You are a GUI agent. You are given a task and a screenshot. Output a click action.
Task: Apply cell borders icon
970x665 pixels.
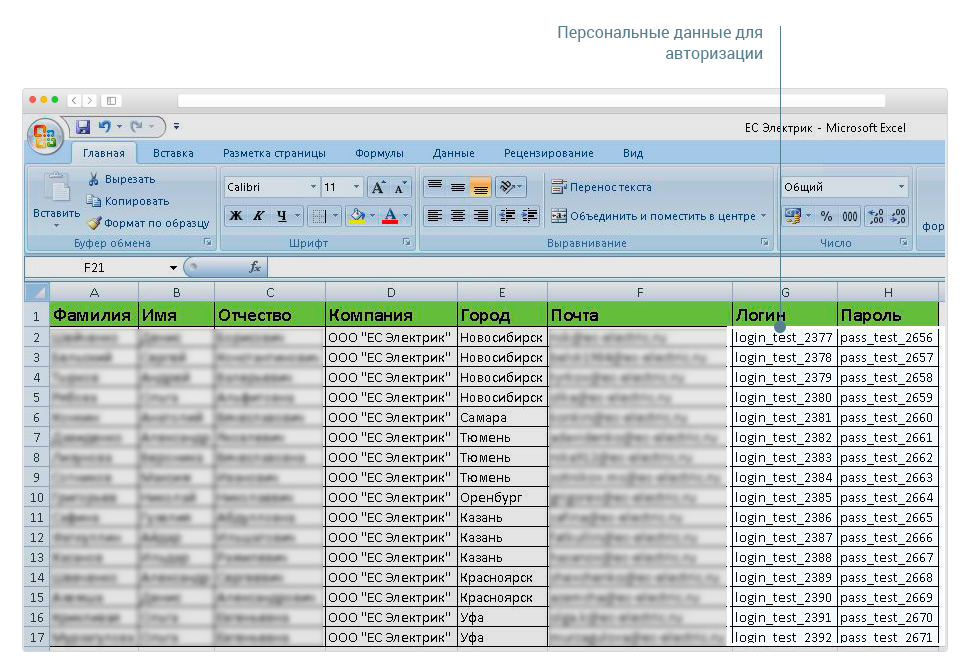(x=319, y=216)
